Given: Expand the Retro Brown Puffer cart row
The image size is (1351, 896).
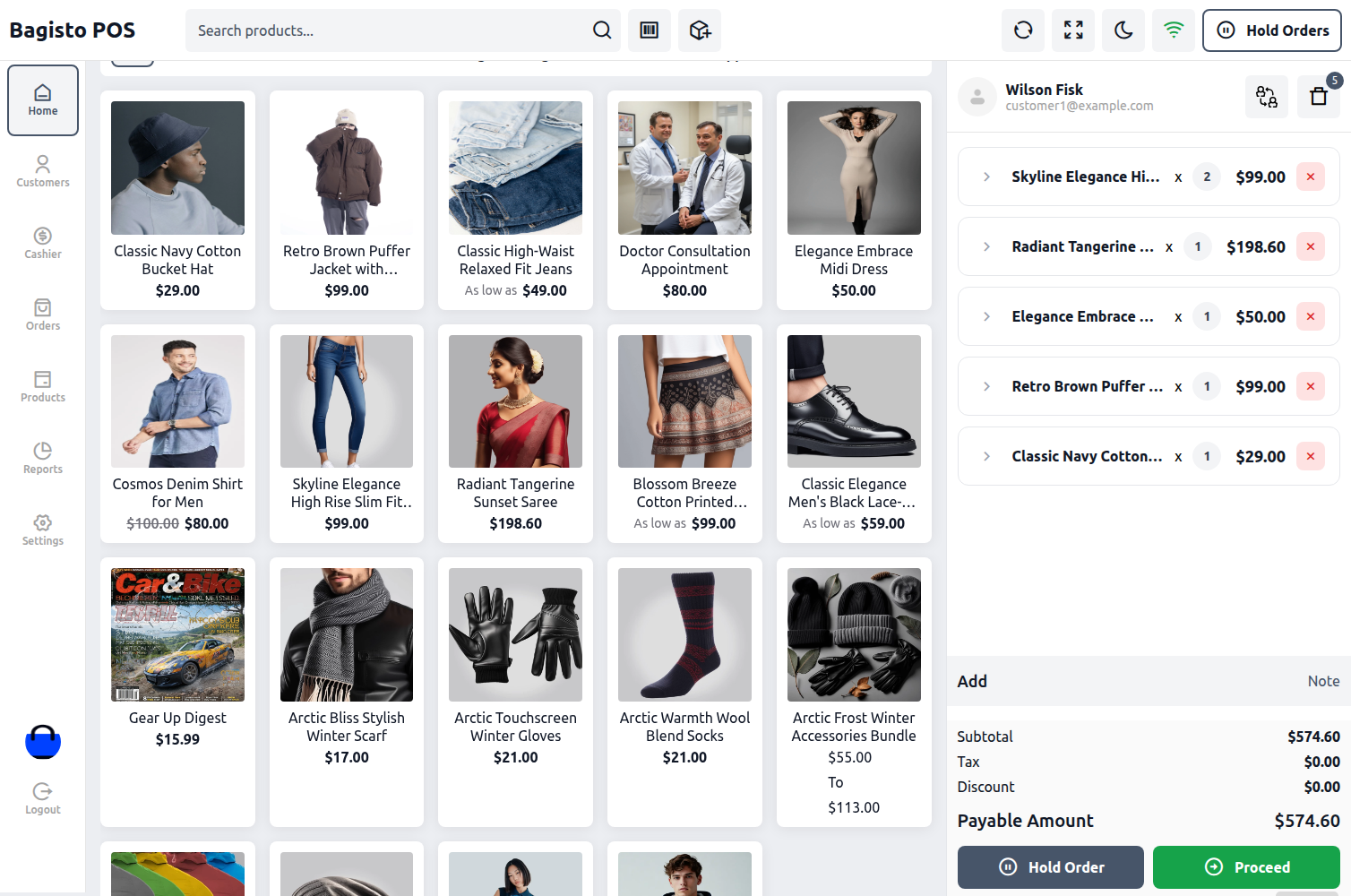Looking at the screenshot, I should point(986,386).
